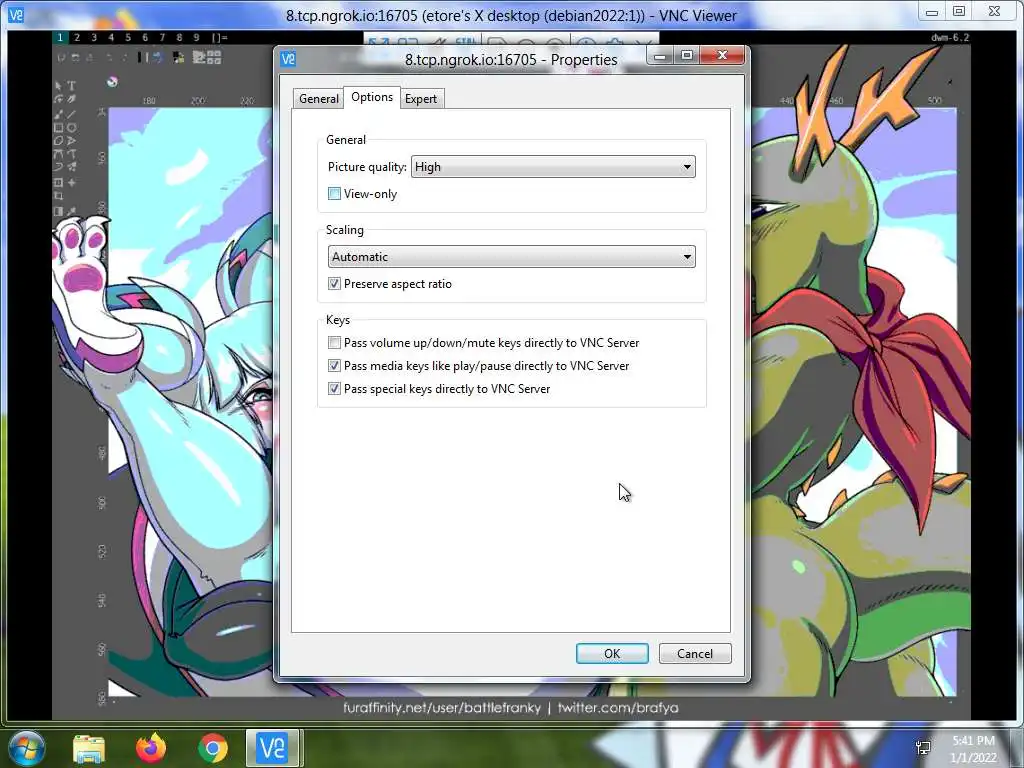Screen dimensions: 1024x768
Task: Select the Options tab
Action: (x=372, y=97)
